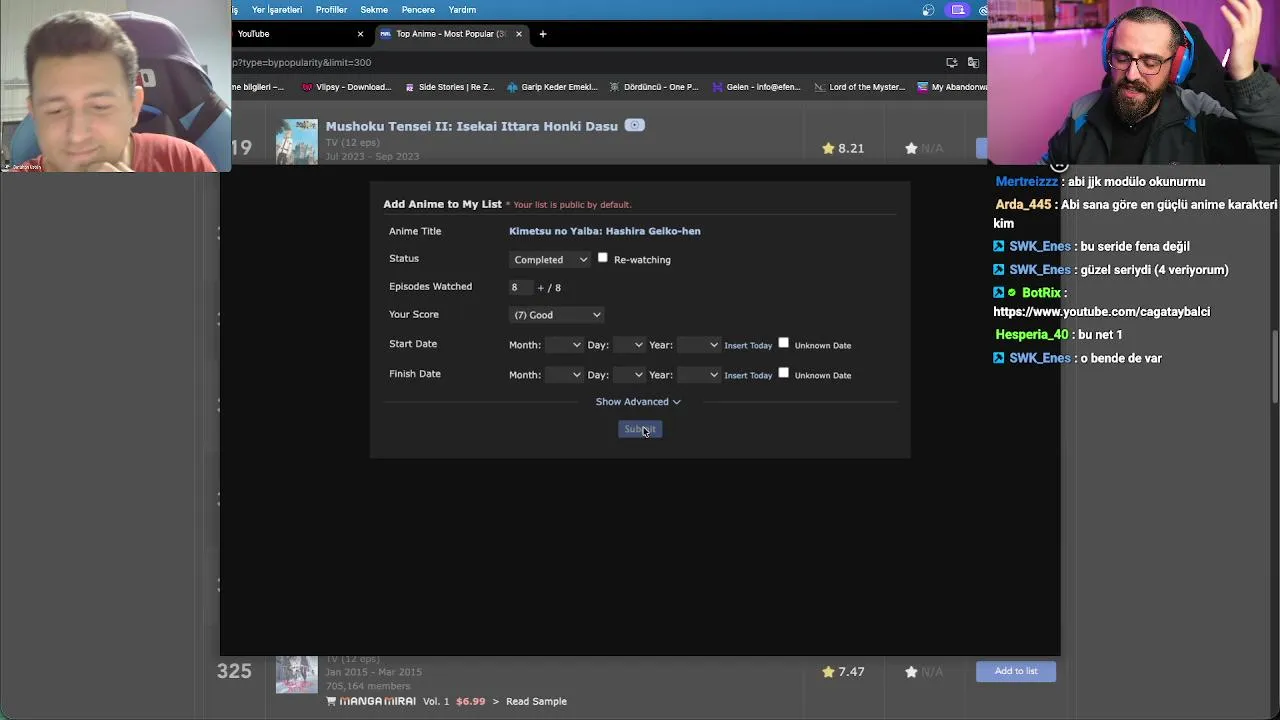Open Profiller menu

coord(331,10)
